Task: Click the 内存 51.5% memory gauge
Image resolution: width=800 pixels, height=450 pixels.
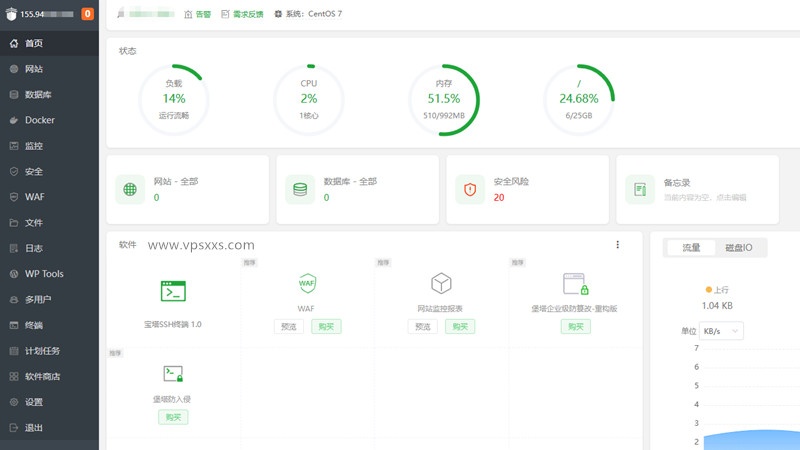Action: 444,99
